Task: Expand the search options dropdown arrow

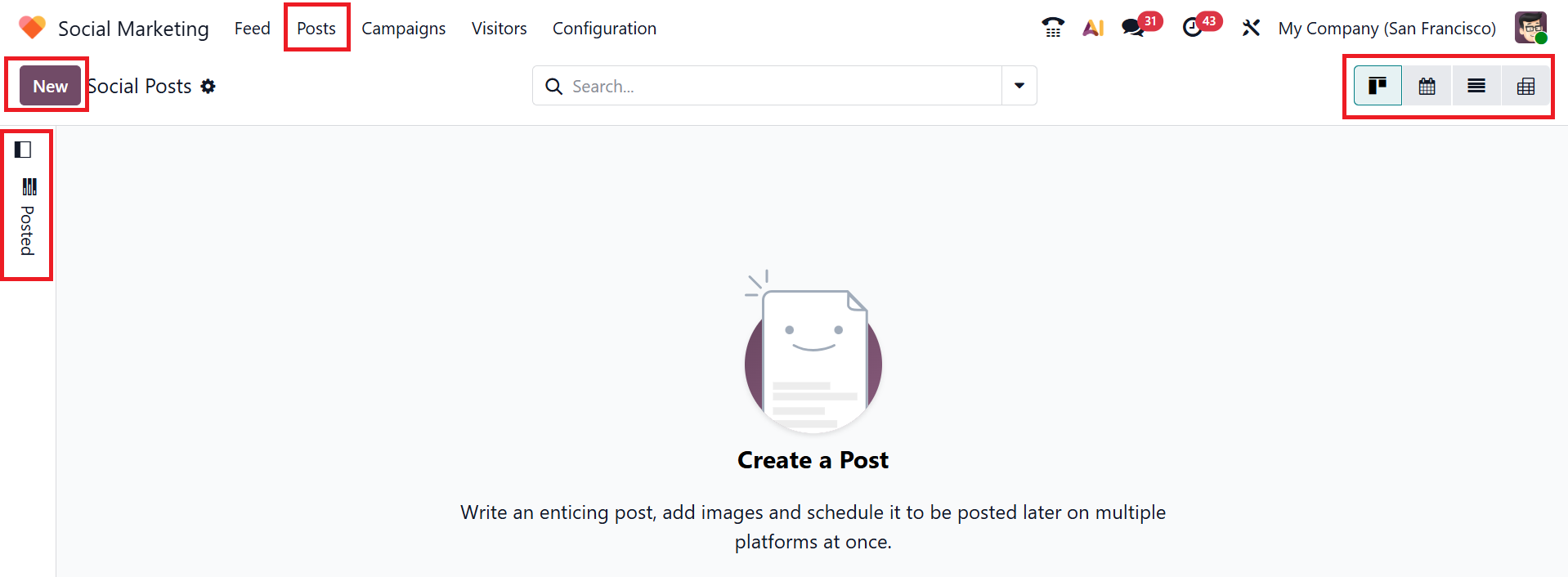Action: click(x=1019, y=86)
